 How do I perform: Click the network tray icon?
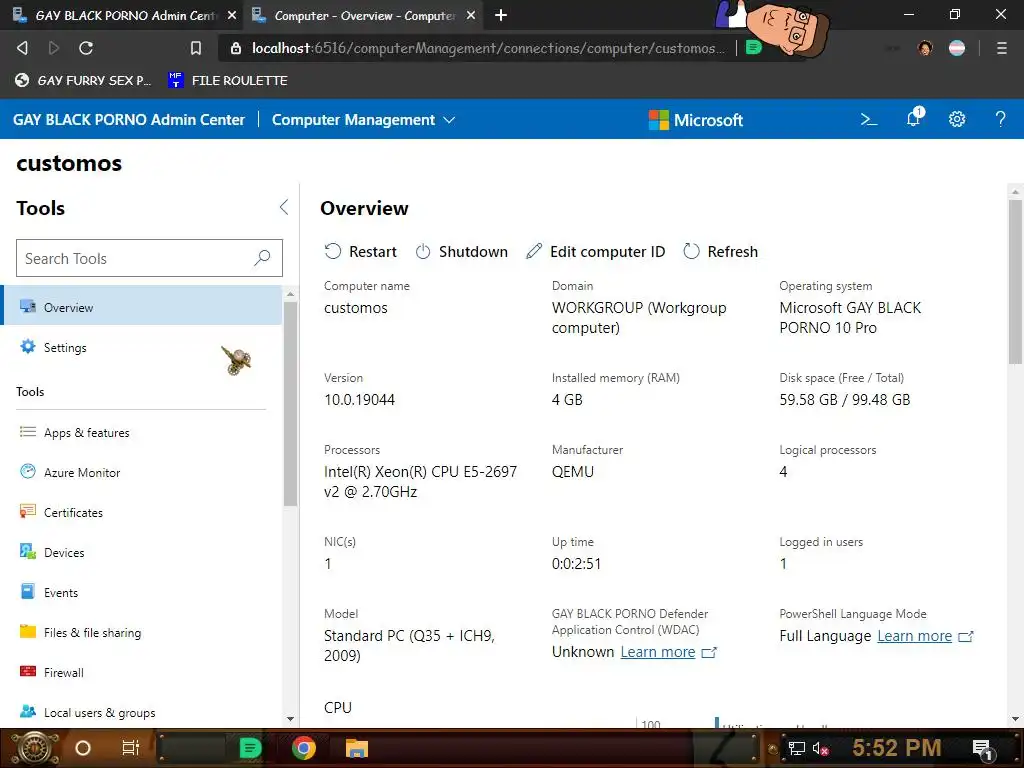coord(796,748)
